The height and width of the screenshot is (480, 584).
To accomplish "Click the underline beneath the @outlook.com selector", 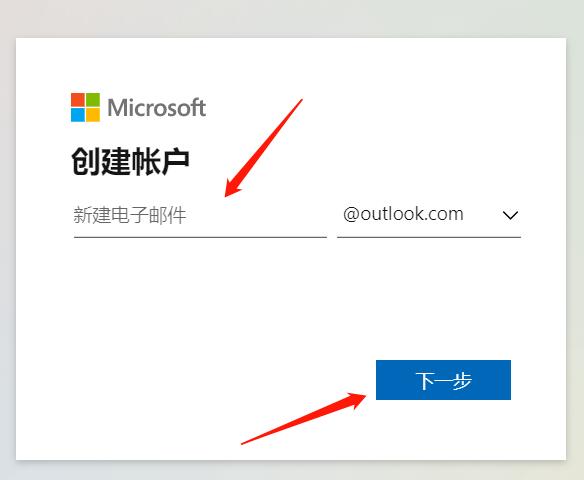I will (x=429, y=237).
